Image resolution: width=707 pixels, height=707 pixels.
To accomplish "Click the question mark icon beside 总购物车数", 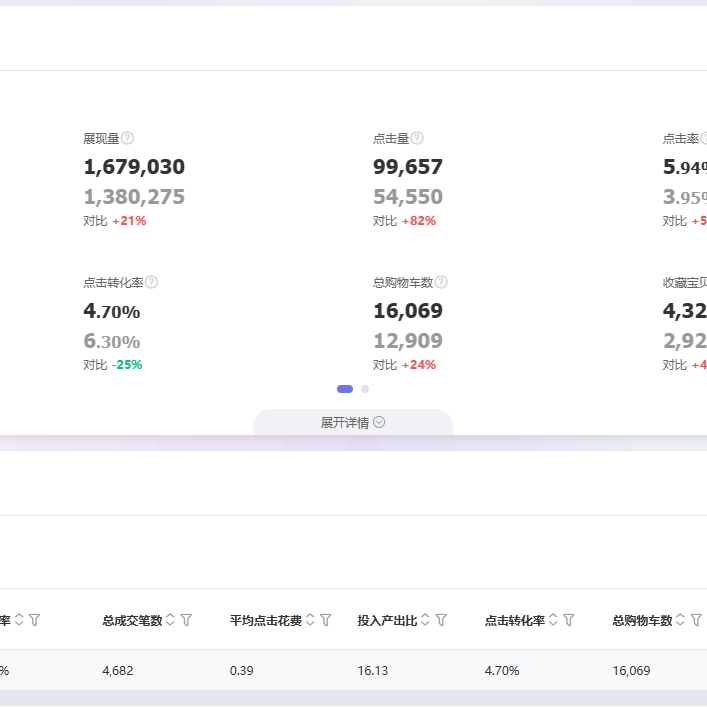I will (x=441, y=283).
